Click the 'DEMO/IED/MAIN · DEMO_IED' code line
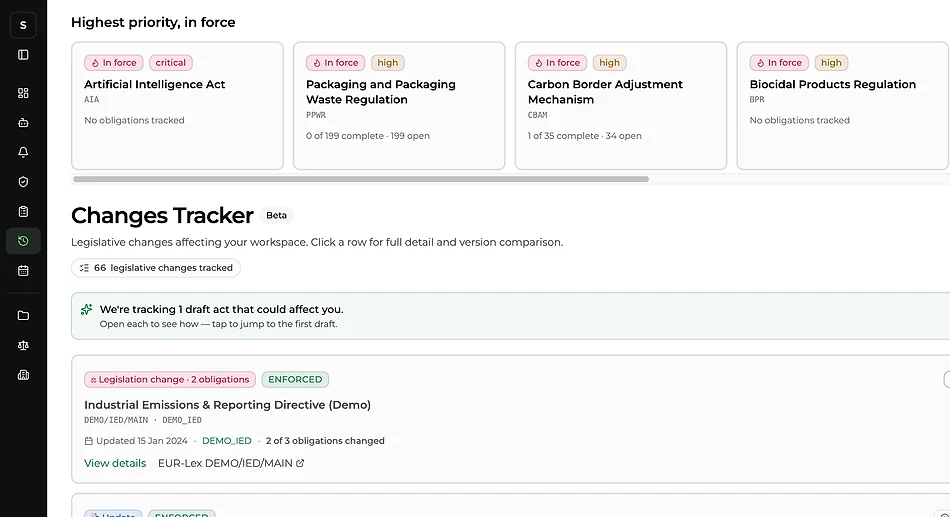This screenshot has width=950, height=517. (x=143, y=420)
